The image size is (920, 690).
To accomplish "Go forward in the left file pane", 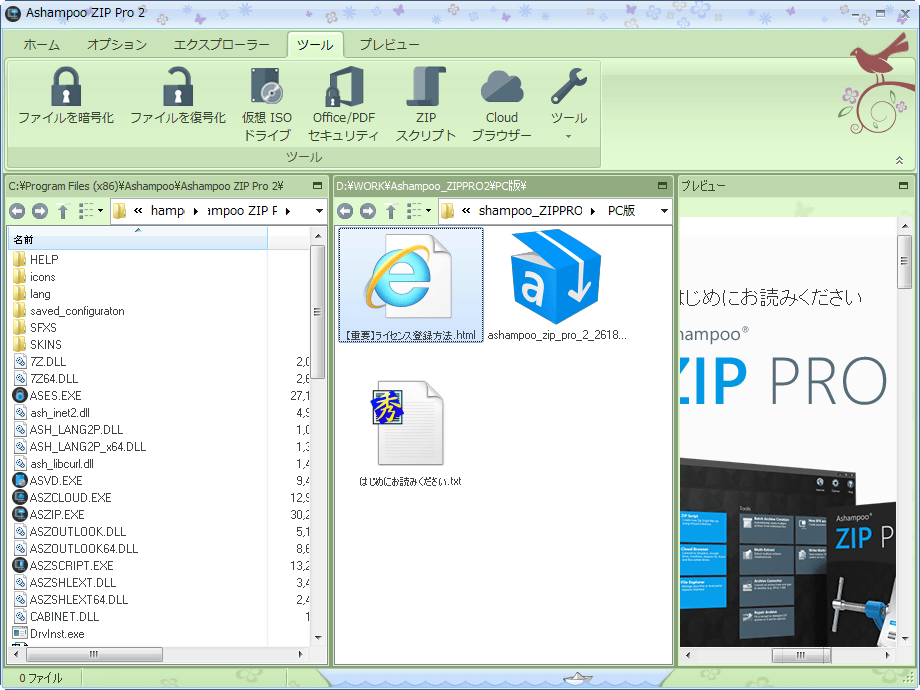I will coord(40,211).
